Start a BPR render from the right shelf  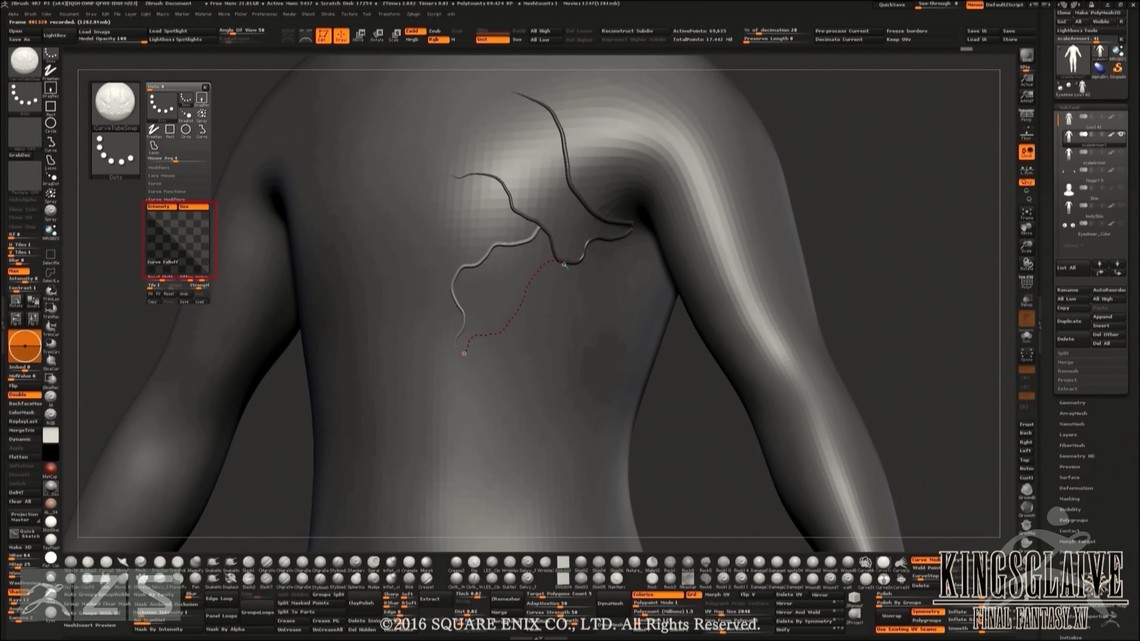tap(1027, 57)
